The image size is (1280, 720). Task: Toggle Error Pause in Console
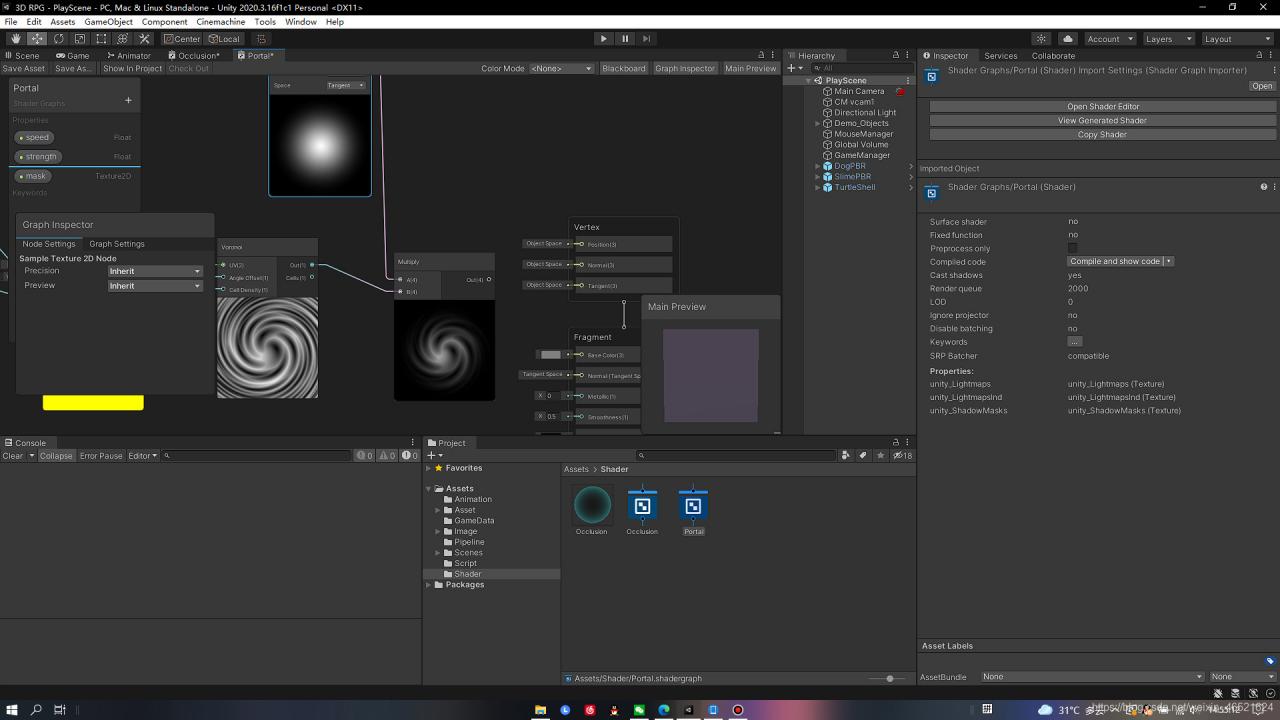click(x=101, y=455)
